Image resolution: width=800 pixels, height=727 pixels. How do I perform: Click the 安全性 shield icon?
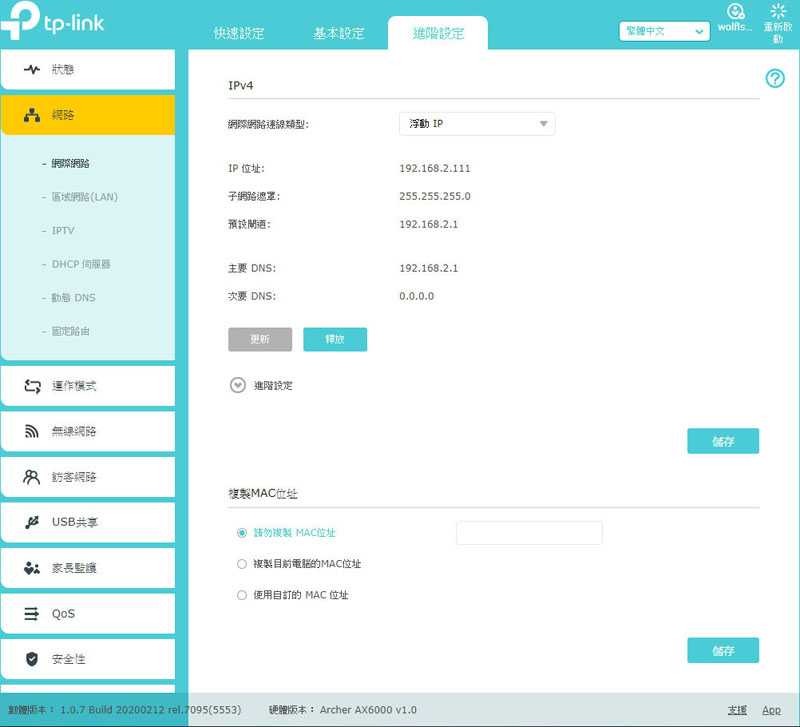click(x=32, y=659)
